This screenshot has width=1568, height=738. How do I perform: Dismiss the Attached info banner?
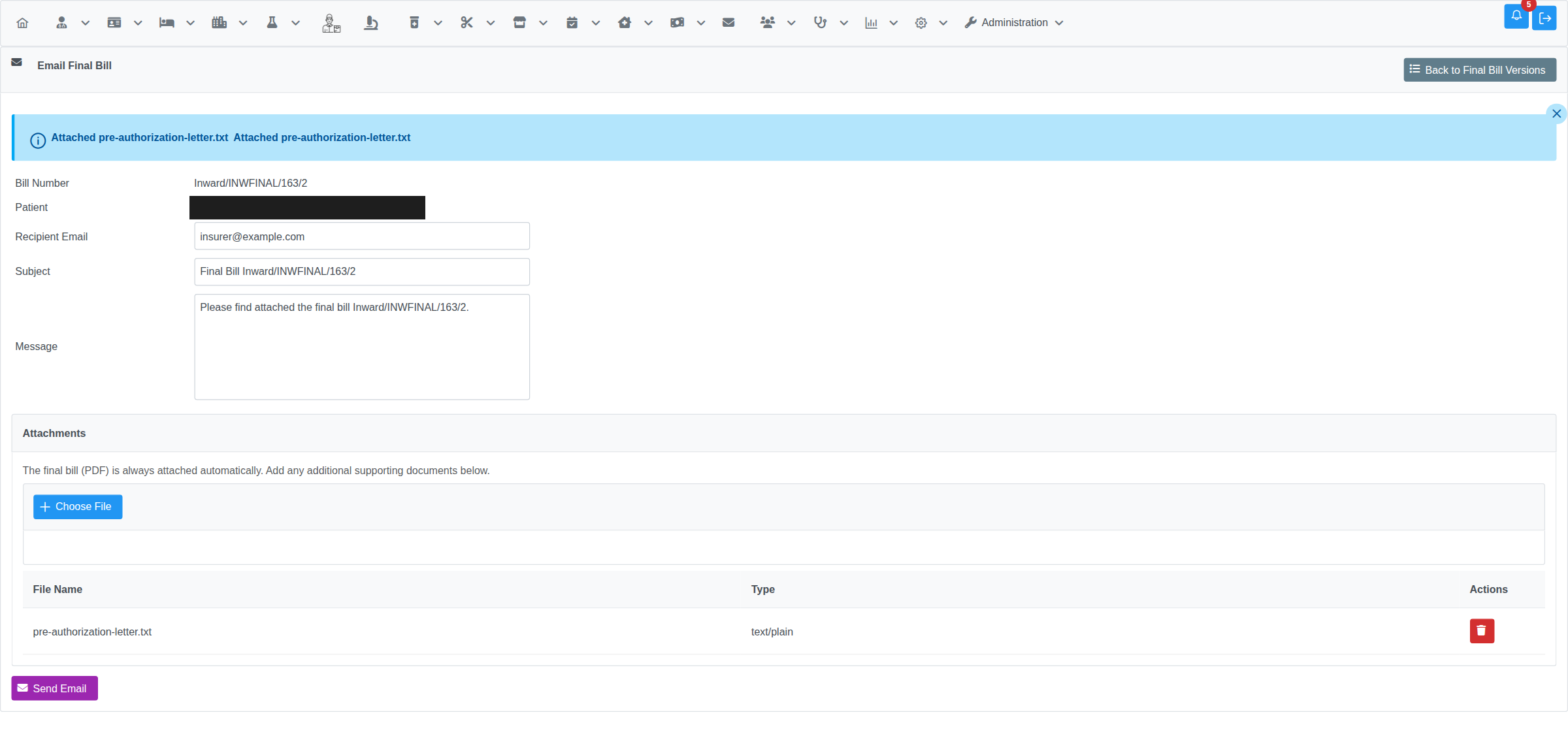[x=1556, y=114]
